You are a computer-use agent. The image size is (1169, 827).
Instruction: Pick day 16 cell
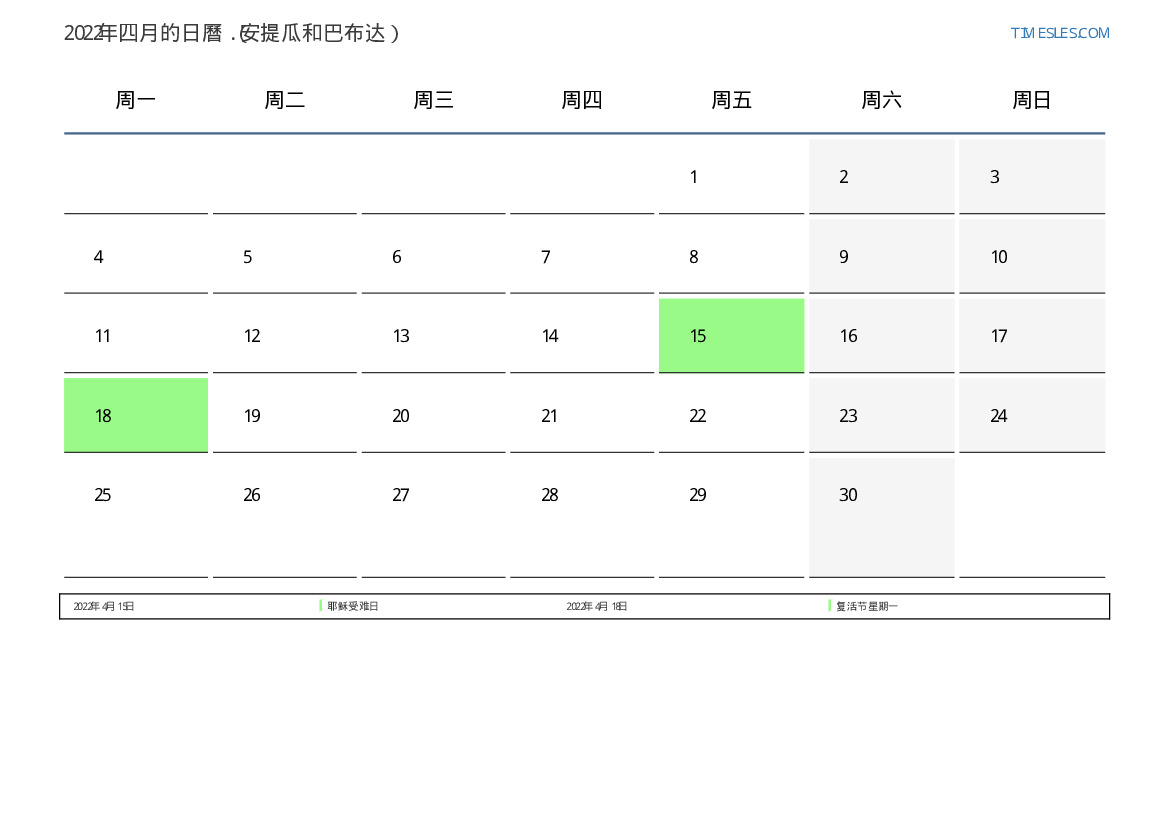point(881,336)
